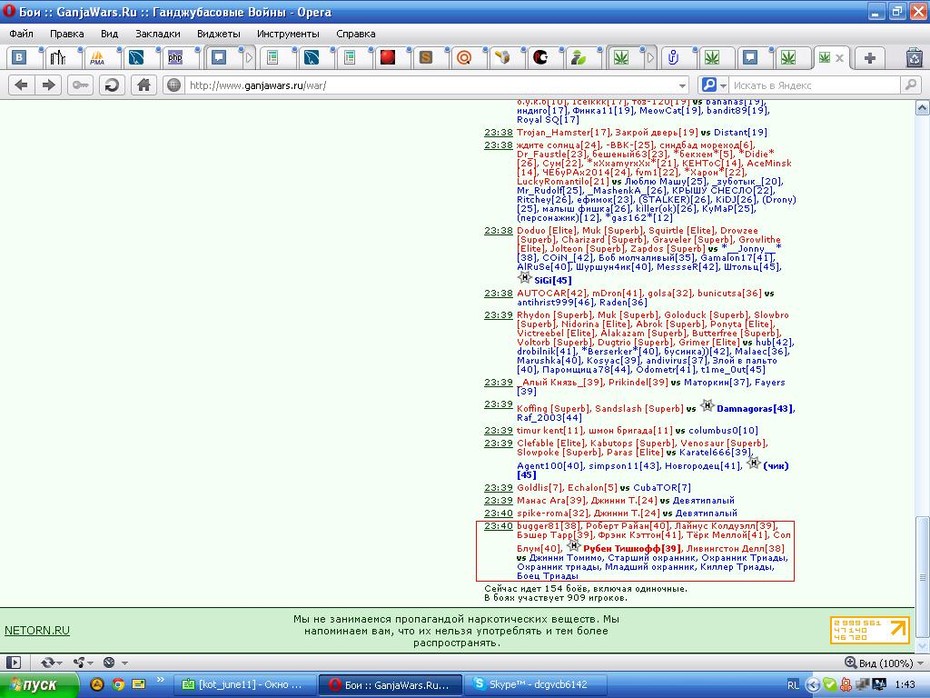Screen dimensions: 930x698
Task: Click the Google Chrome quick launch icon
Action: tap(118, 684)
